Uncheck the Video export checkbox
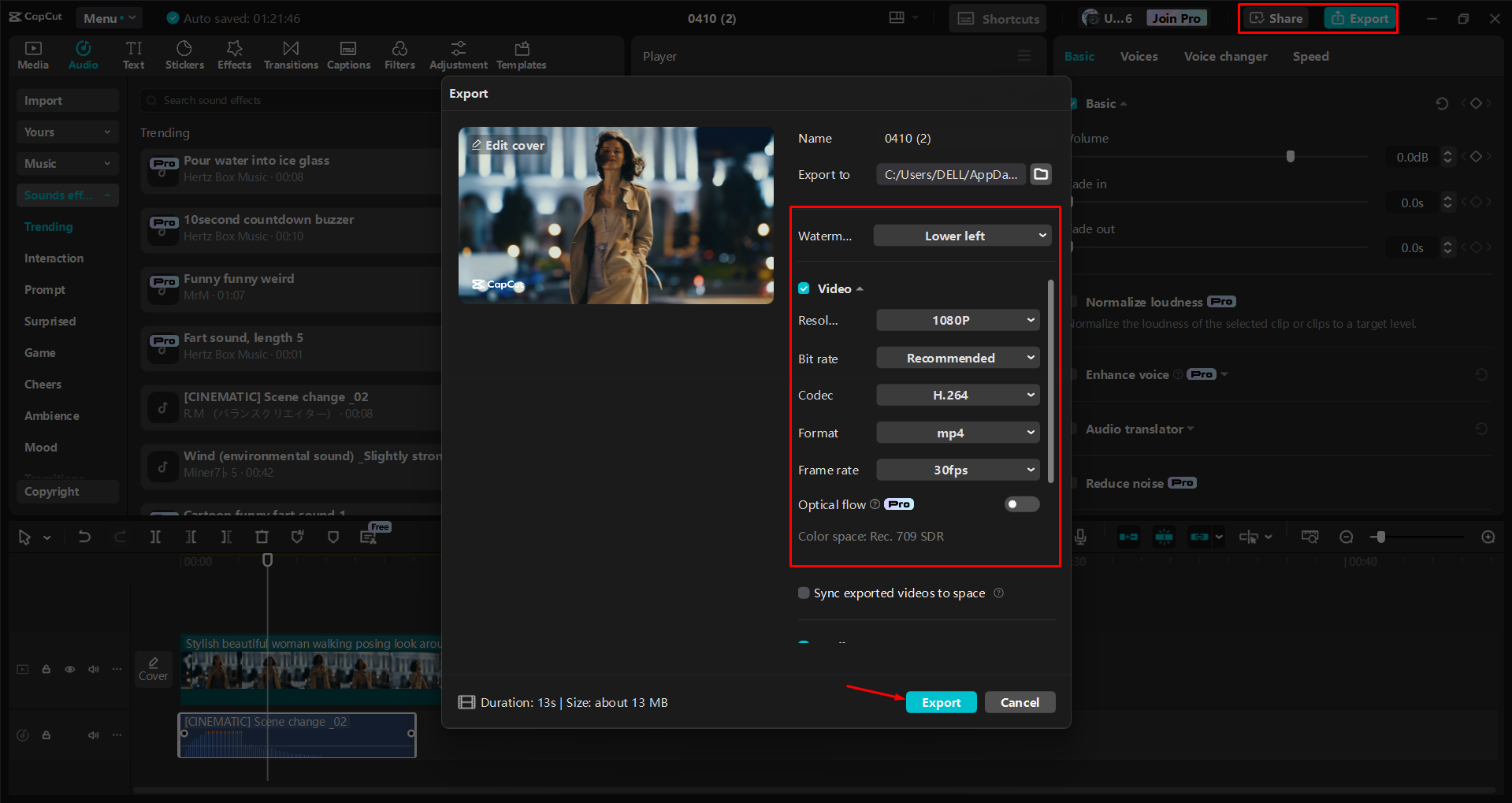1512x803 pixels. pos(804,288)
